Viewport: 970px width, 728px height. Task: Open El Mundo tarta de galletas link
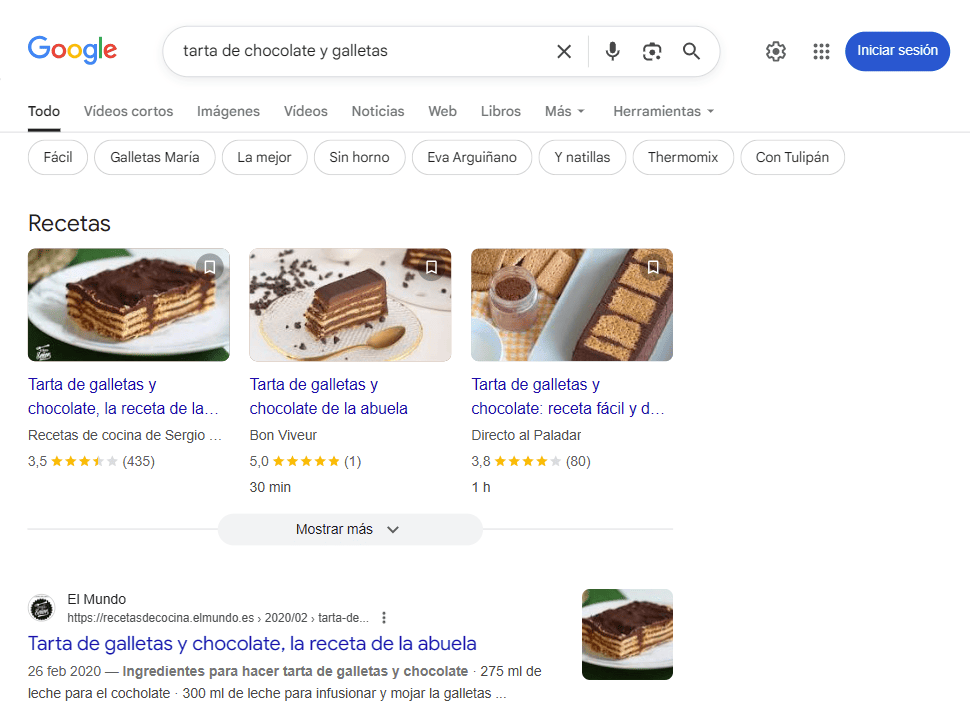coord(252,643)
